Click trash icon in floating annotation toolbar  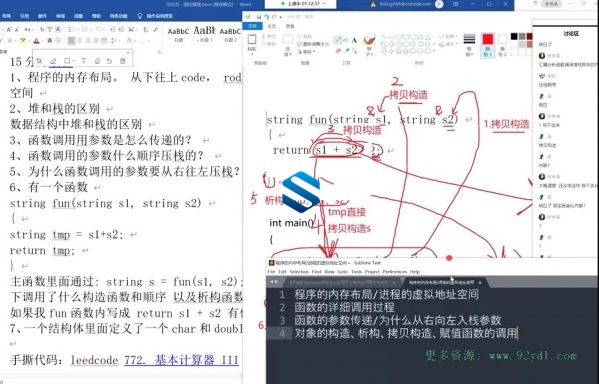point(123,61)
